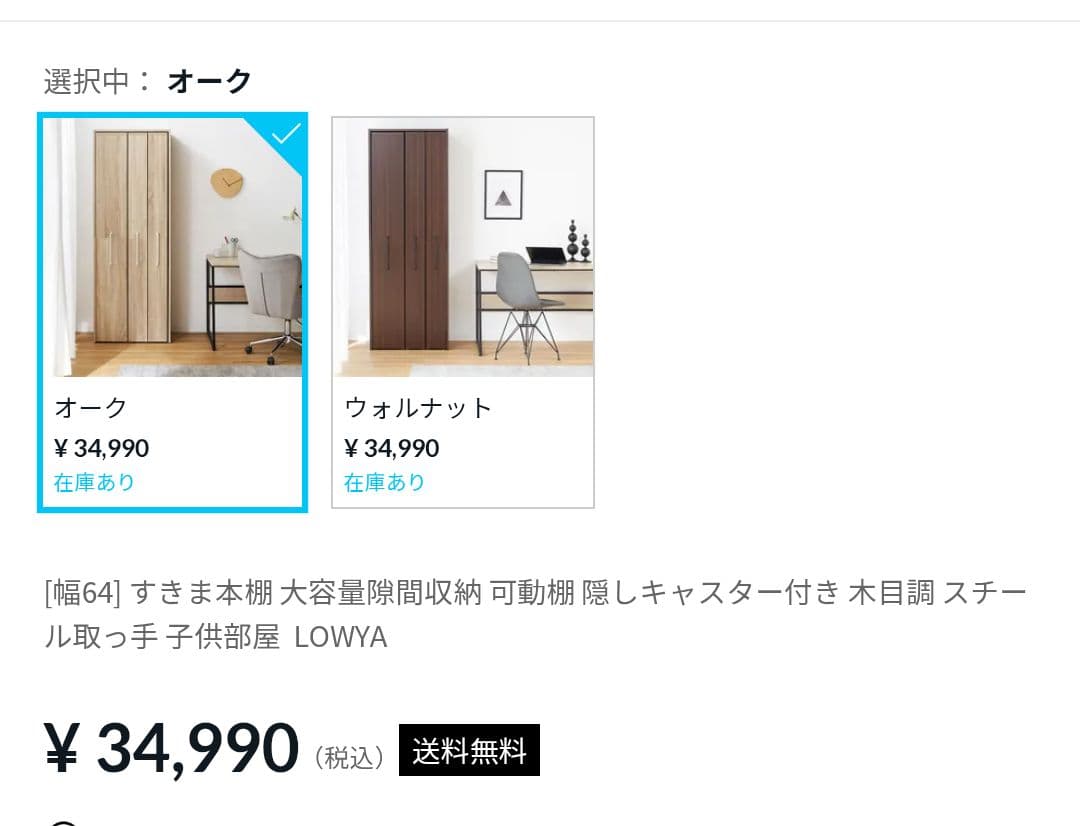Open 在庫あり link under オーク
Image resolution: width=1080 pixels, height=826 pixels.
click(94, 482)
